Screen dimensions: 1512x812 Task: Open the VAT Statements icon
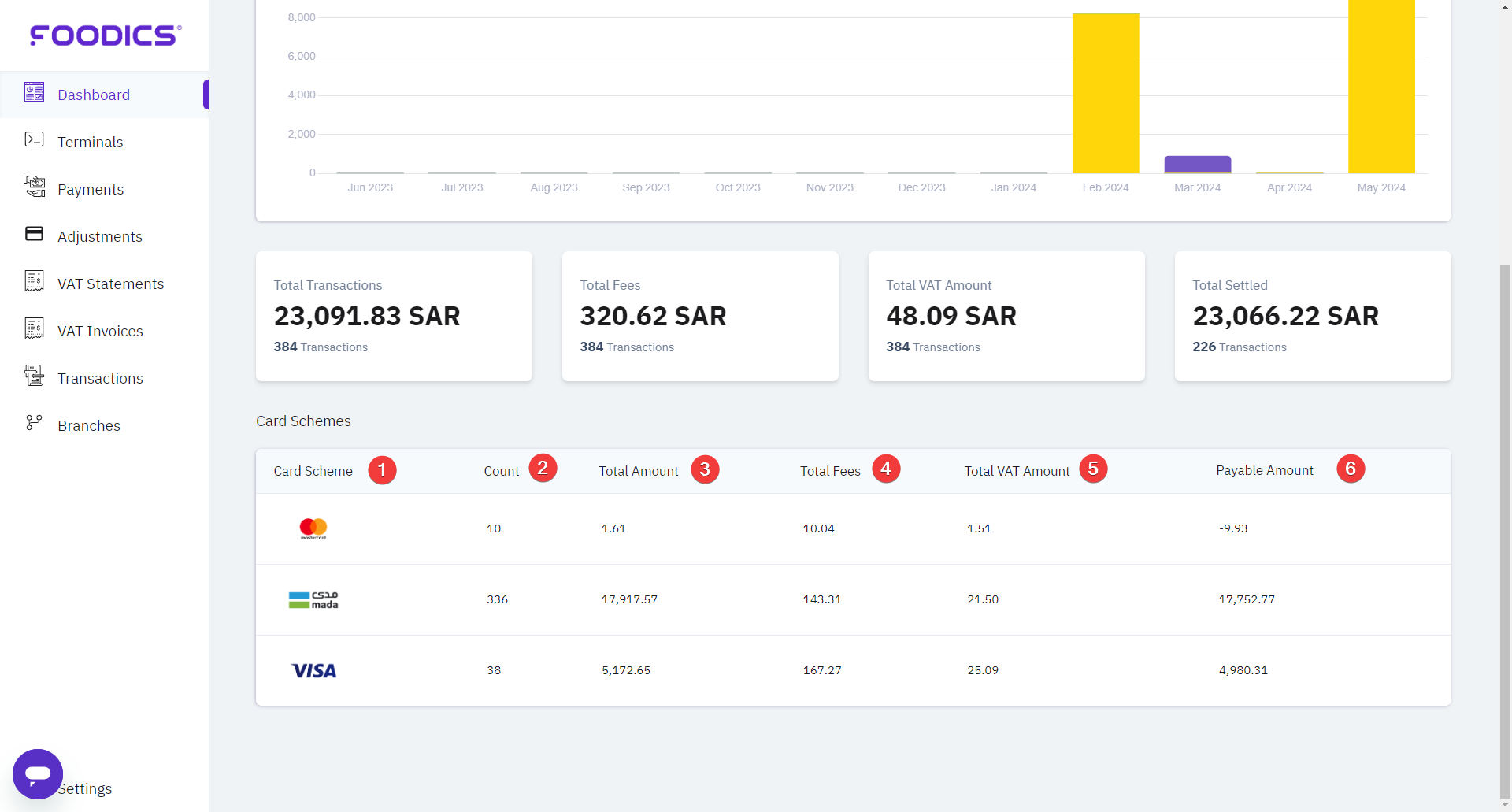pos(35,281)
